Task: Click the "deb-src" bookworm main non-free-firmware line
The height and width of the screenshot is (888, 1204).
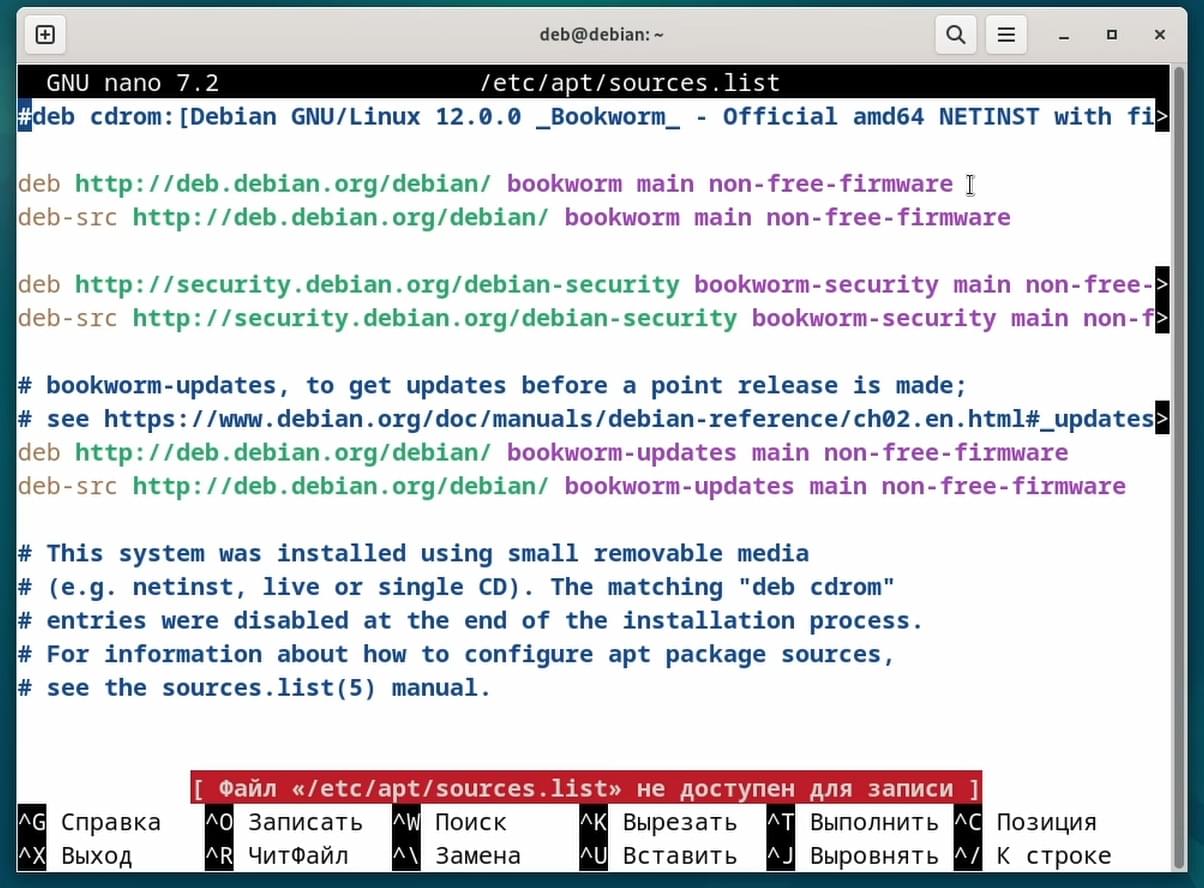Action: [x=514, y=218]
